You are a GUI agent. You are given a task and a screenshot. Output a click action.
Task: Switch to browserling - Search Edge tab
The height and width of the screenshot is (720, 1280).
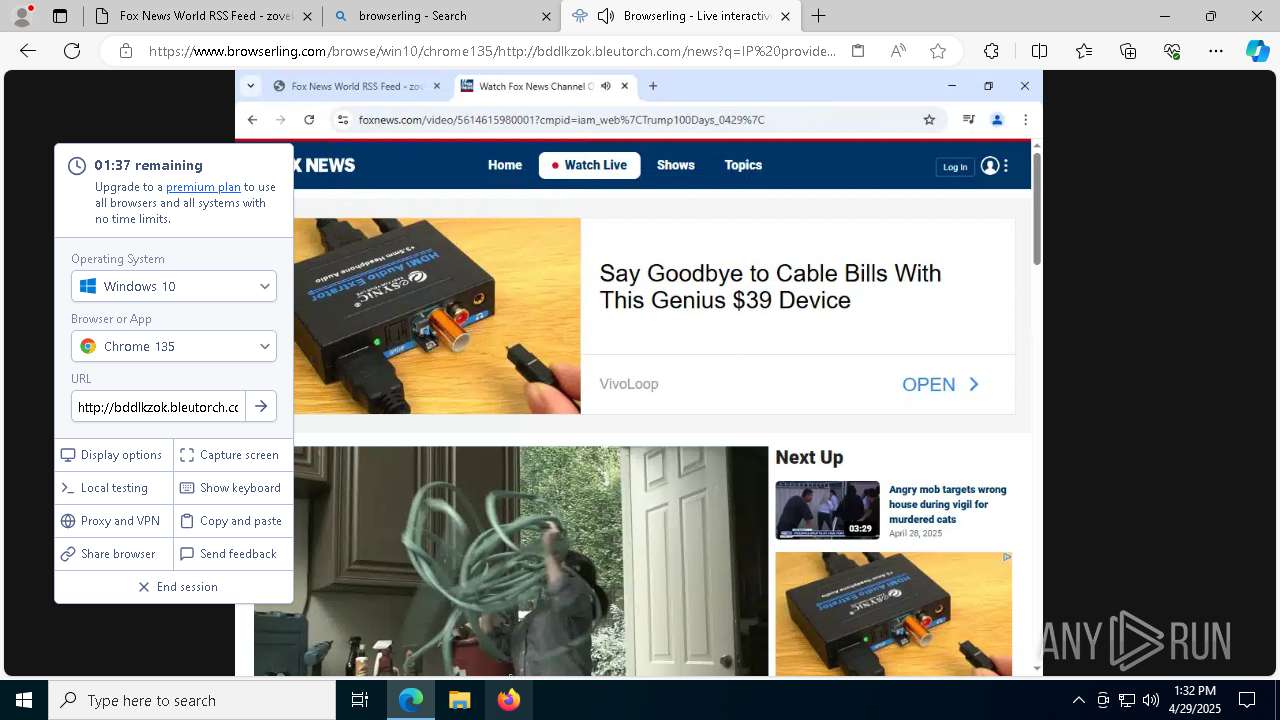(441, 16)
